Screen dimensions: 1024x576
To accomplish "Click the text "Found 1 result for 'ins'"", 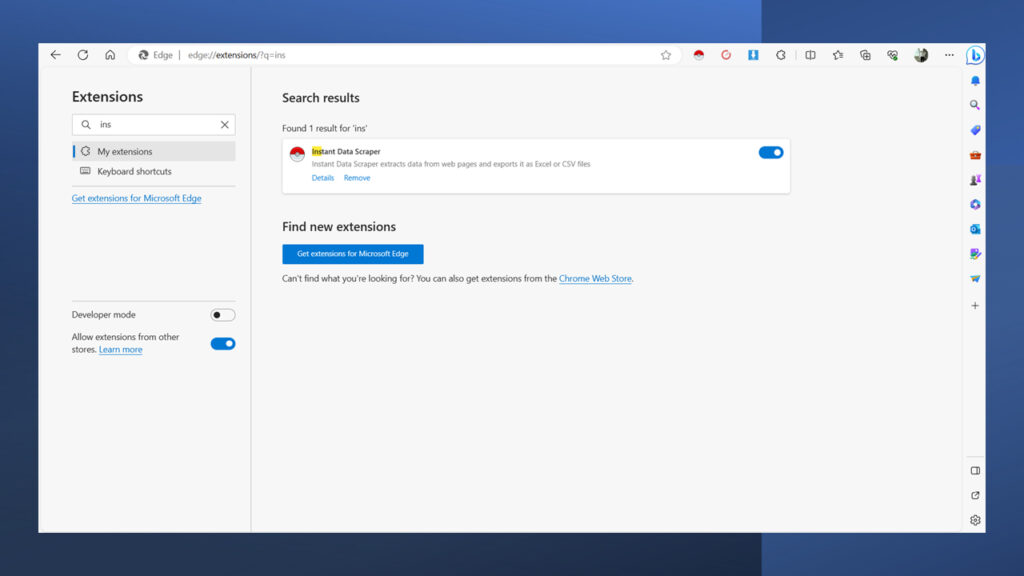I will (x=325, y=129).
